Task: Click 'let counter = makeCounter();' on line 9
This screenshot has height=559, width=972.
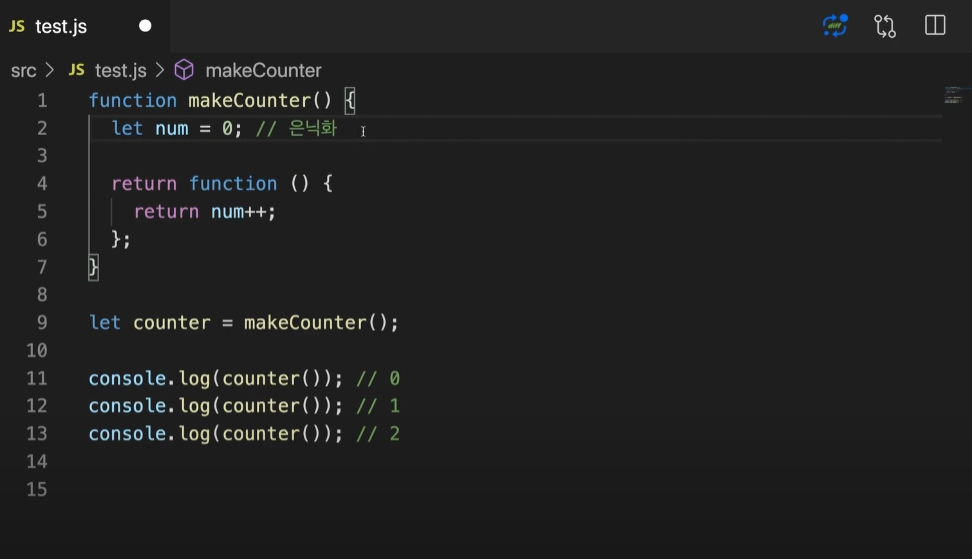Action: pos(244,322)
